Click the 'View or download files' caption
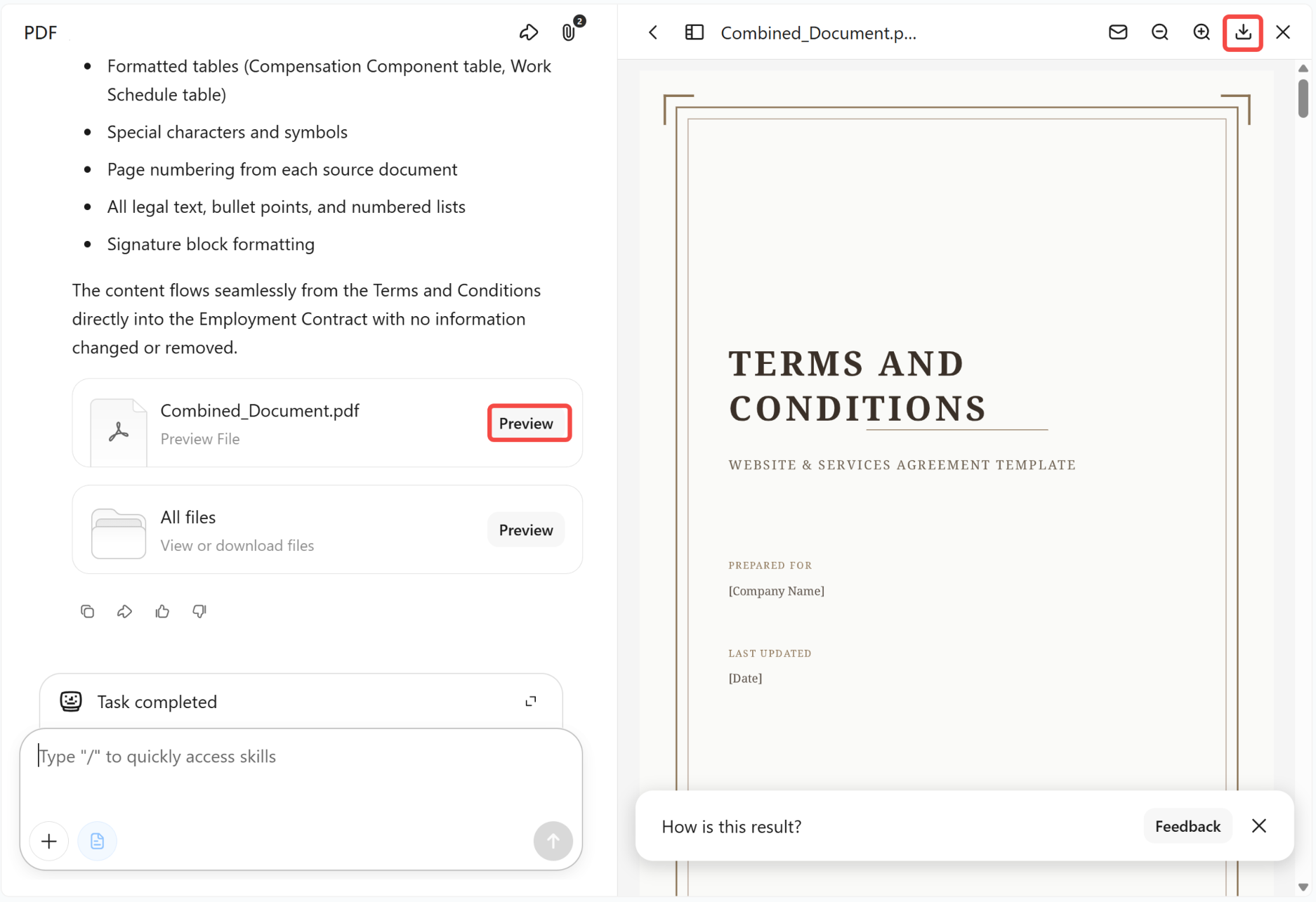1316x902 pixels. [x=237, y=546]
